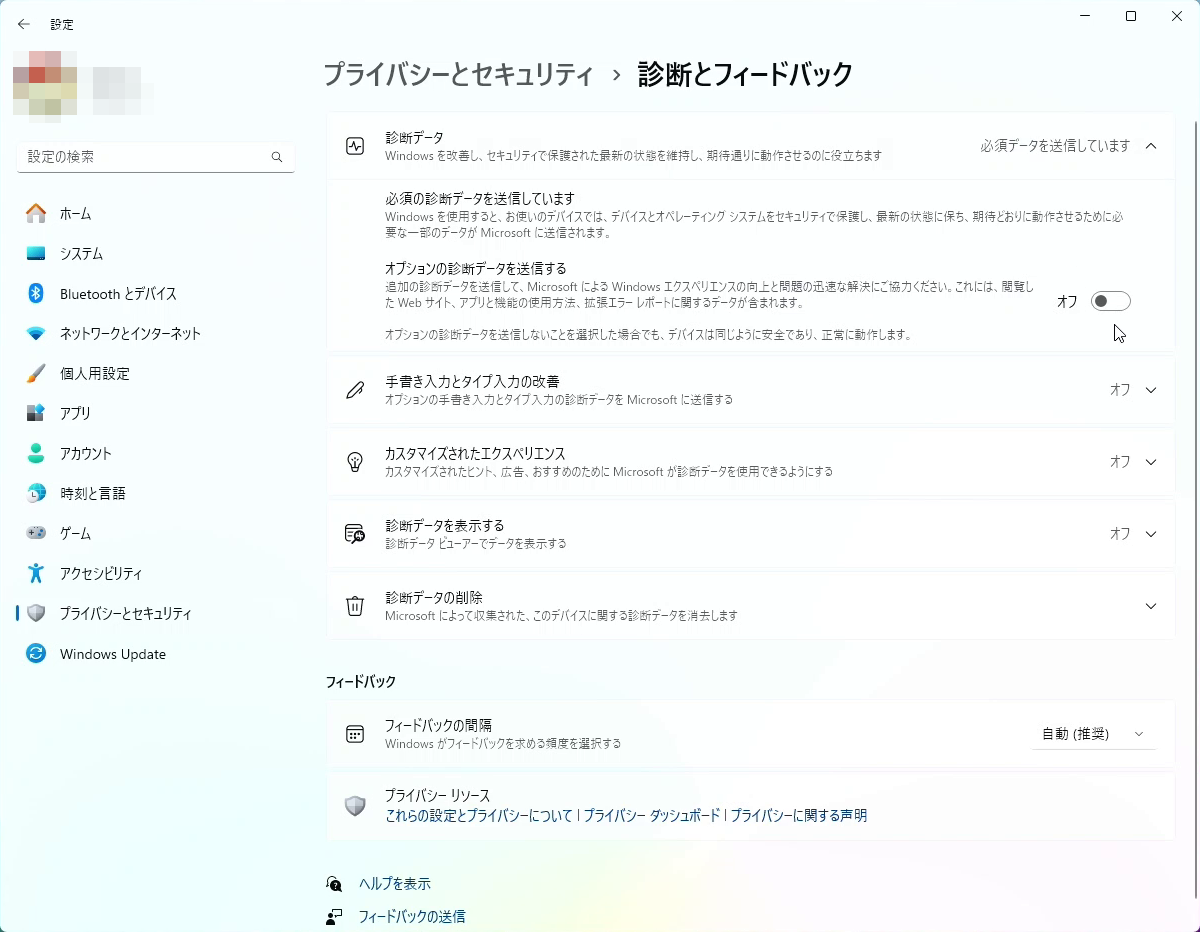Click the search magnifier in 設定の検索
The image size is (1200, 932).
click(x=276, y=157)
